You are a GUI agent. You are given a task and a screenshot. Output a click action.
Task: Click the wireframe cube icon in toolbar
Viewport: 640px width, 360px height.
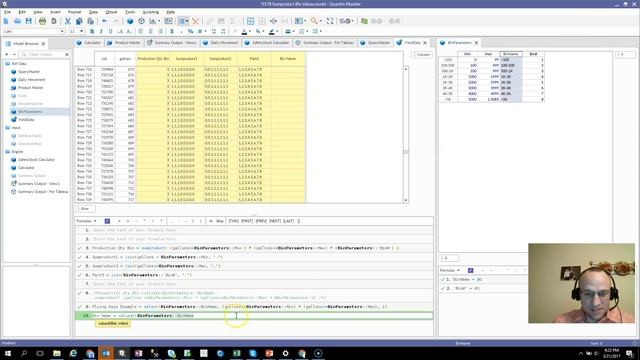pyautogui.click(x=141, y=21)
